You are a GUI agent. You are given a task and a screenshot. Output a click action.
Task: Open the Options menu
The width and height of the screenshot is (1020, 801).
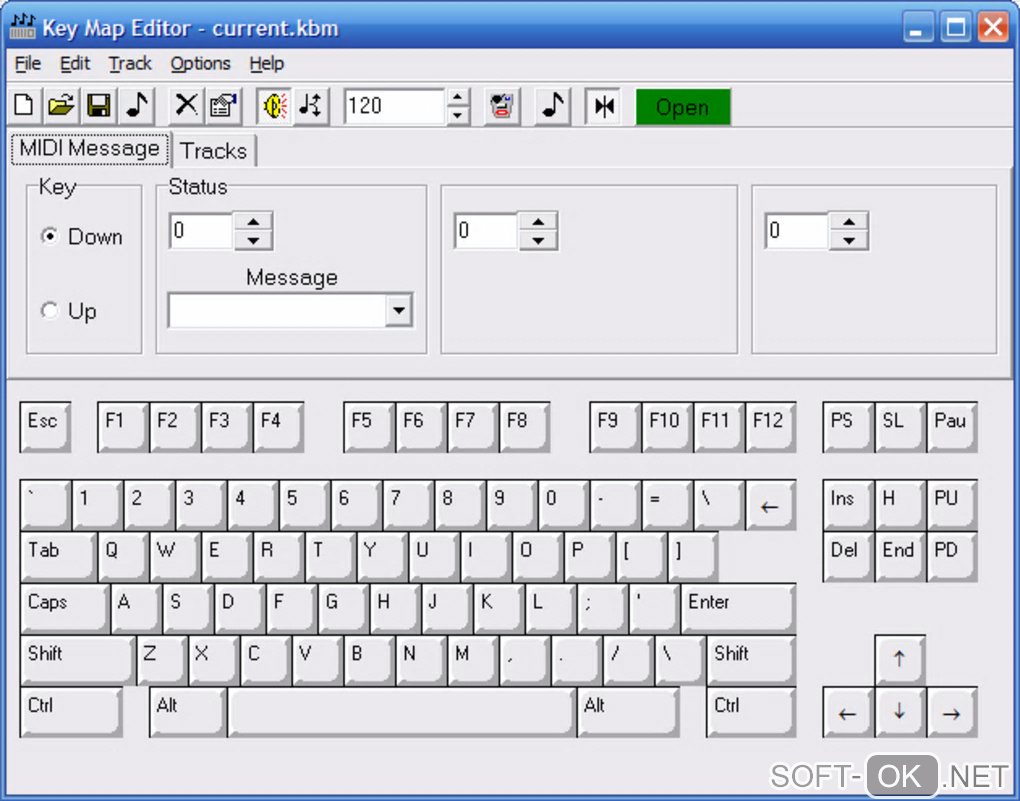click(x=200, y=64)
